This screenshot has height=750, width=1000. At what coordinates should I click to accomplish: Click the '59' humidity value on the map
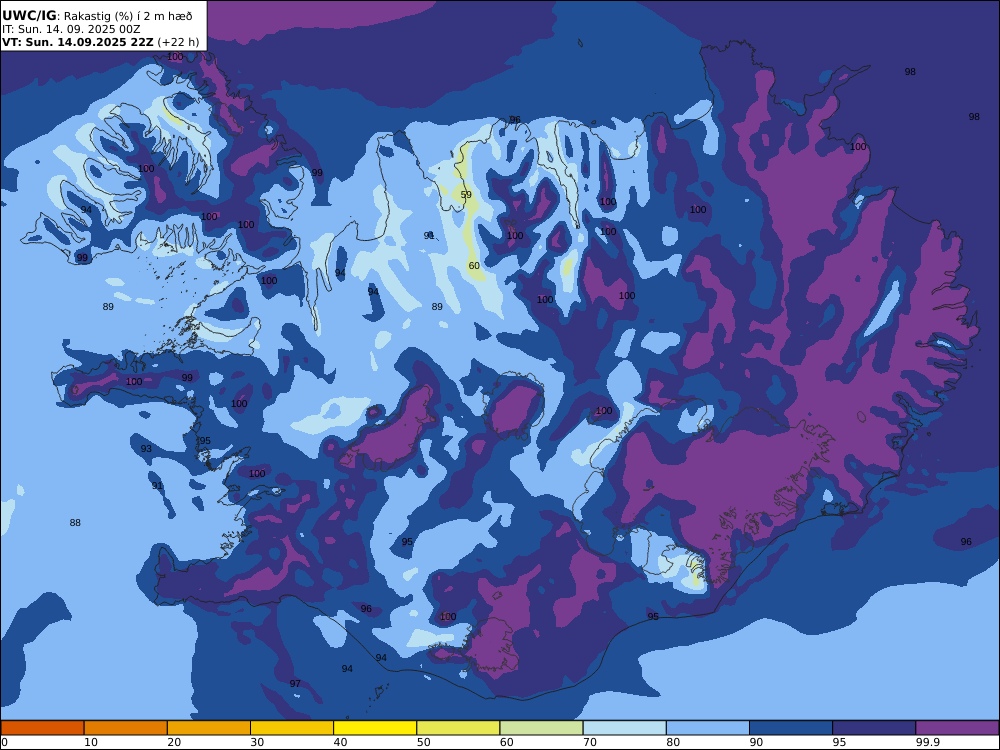pos(466,195)
